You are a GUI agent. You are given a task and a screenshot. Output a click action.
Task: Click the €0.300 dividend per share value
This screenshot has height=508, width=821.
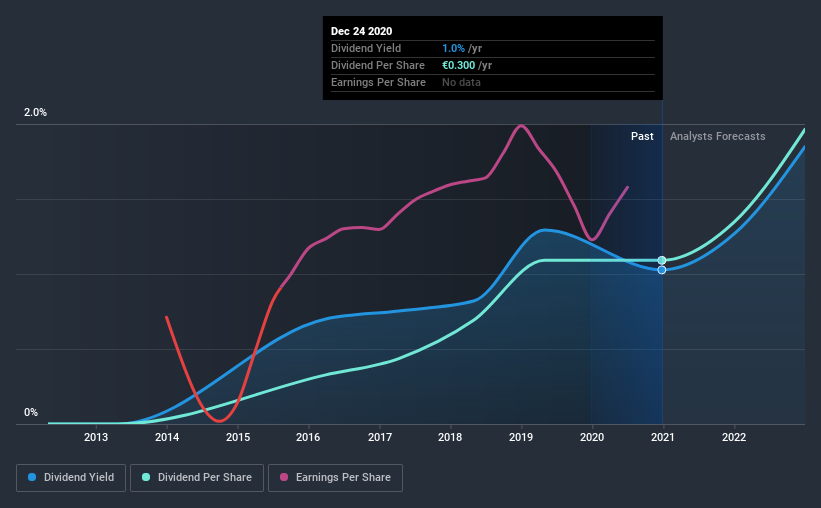(459, 65)
